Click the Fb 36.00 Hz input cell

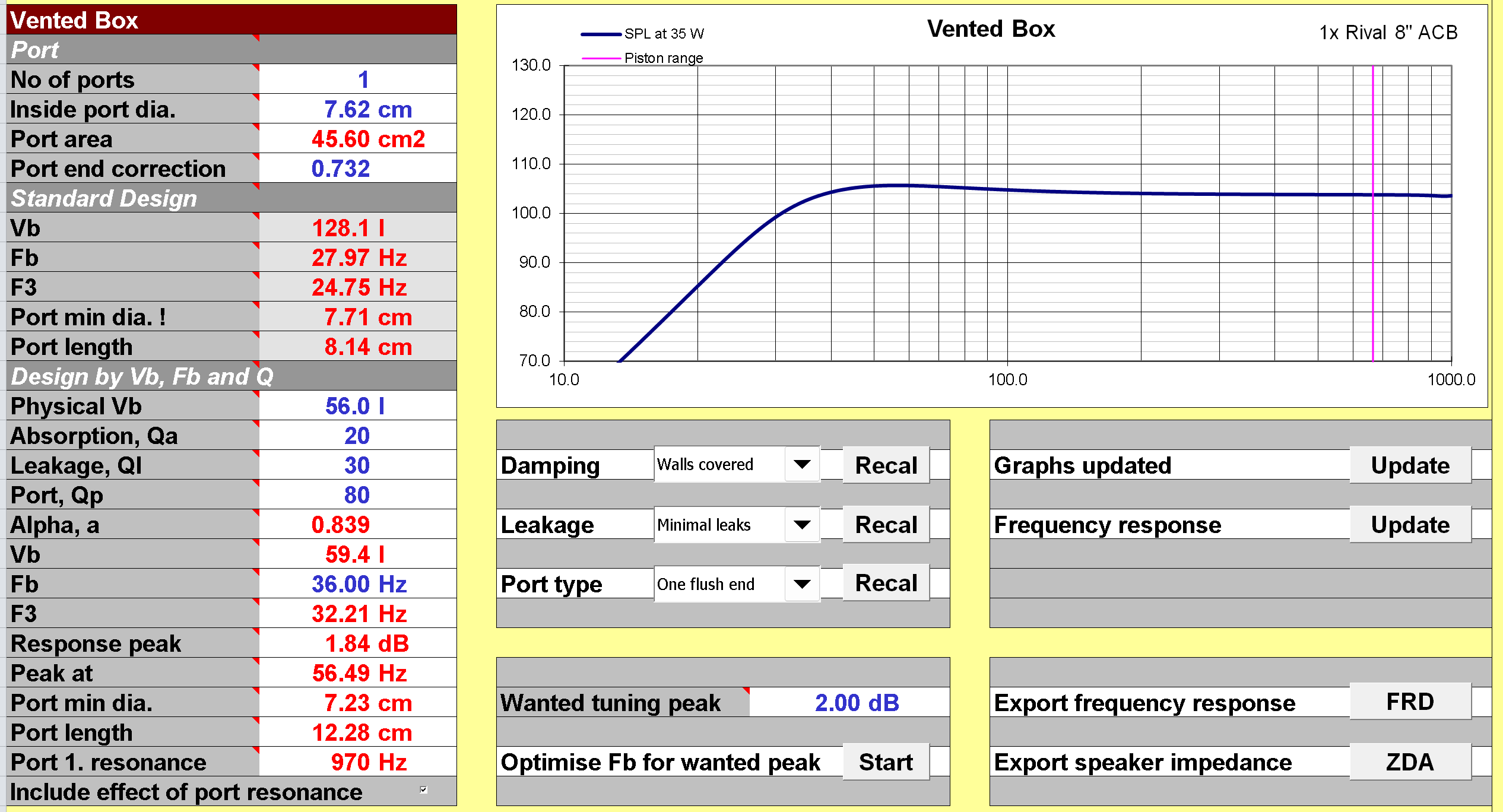358,584
